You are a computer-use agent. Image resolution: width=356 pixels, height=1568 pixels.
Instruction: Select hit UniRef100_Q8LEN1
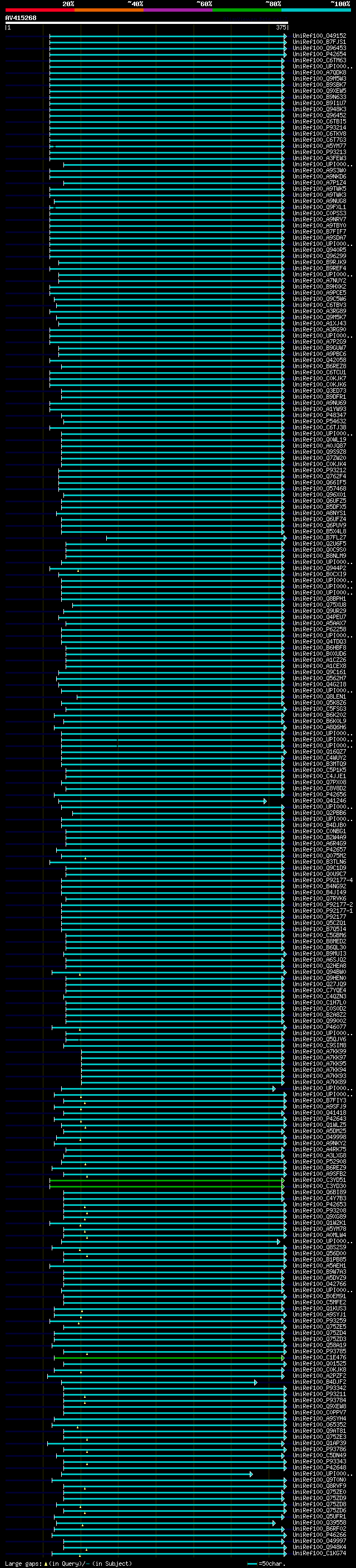[319, 697]
